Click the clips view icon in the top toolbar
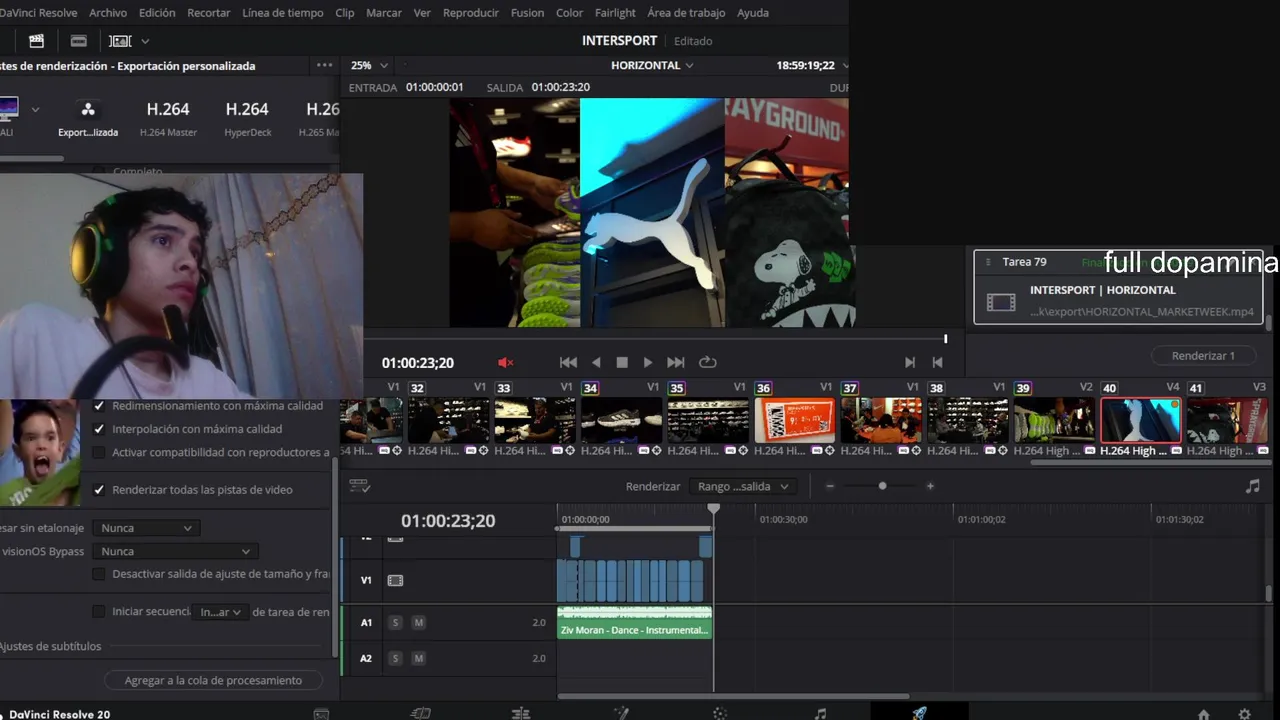The width and height of the screenshot is (1280, 720). tap(121, 41)
